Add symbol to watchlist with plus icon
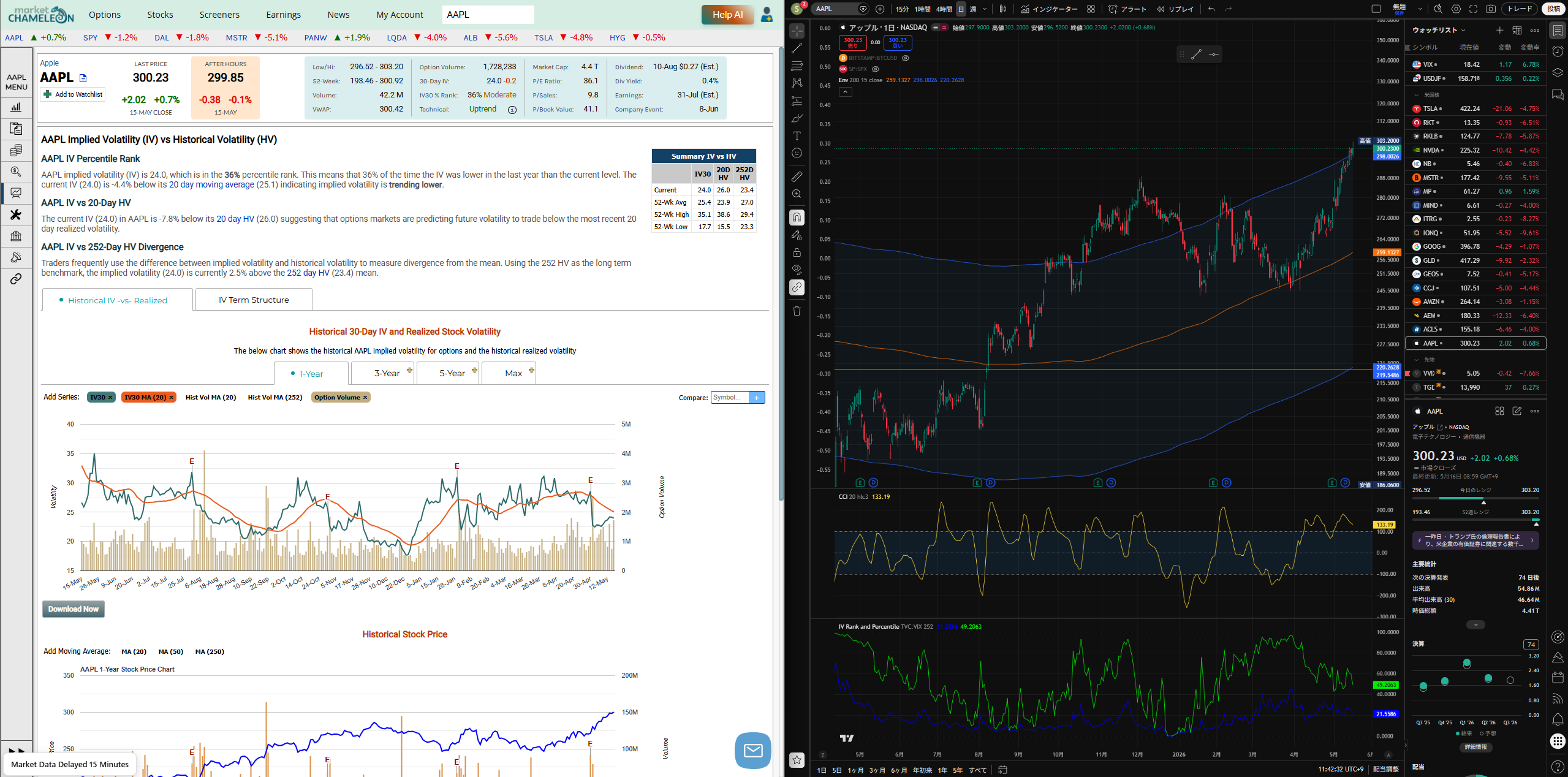The height and width of the screenshot is (777, 1568). pyautogui.click(x=1499, y=30)
